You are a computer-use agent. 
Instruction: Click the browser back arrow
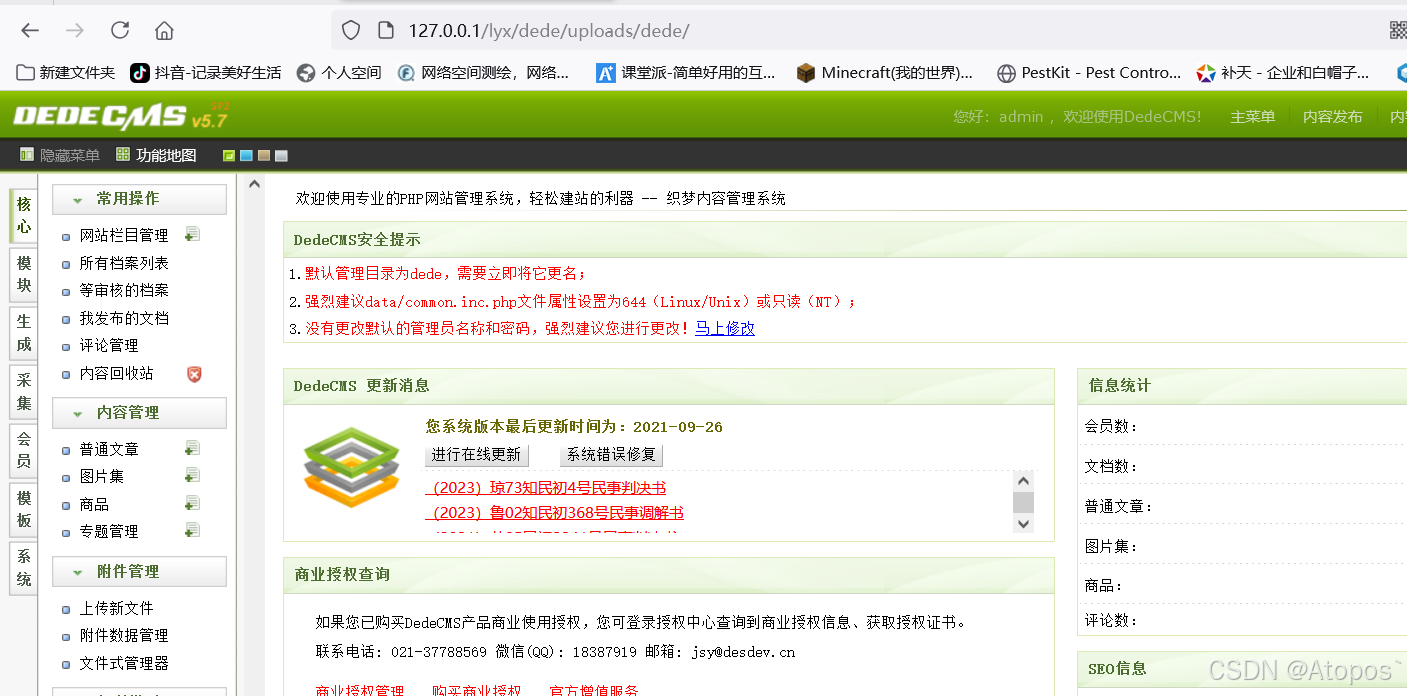[x=30, y=30]
